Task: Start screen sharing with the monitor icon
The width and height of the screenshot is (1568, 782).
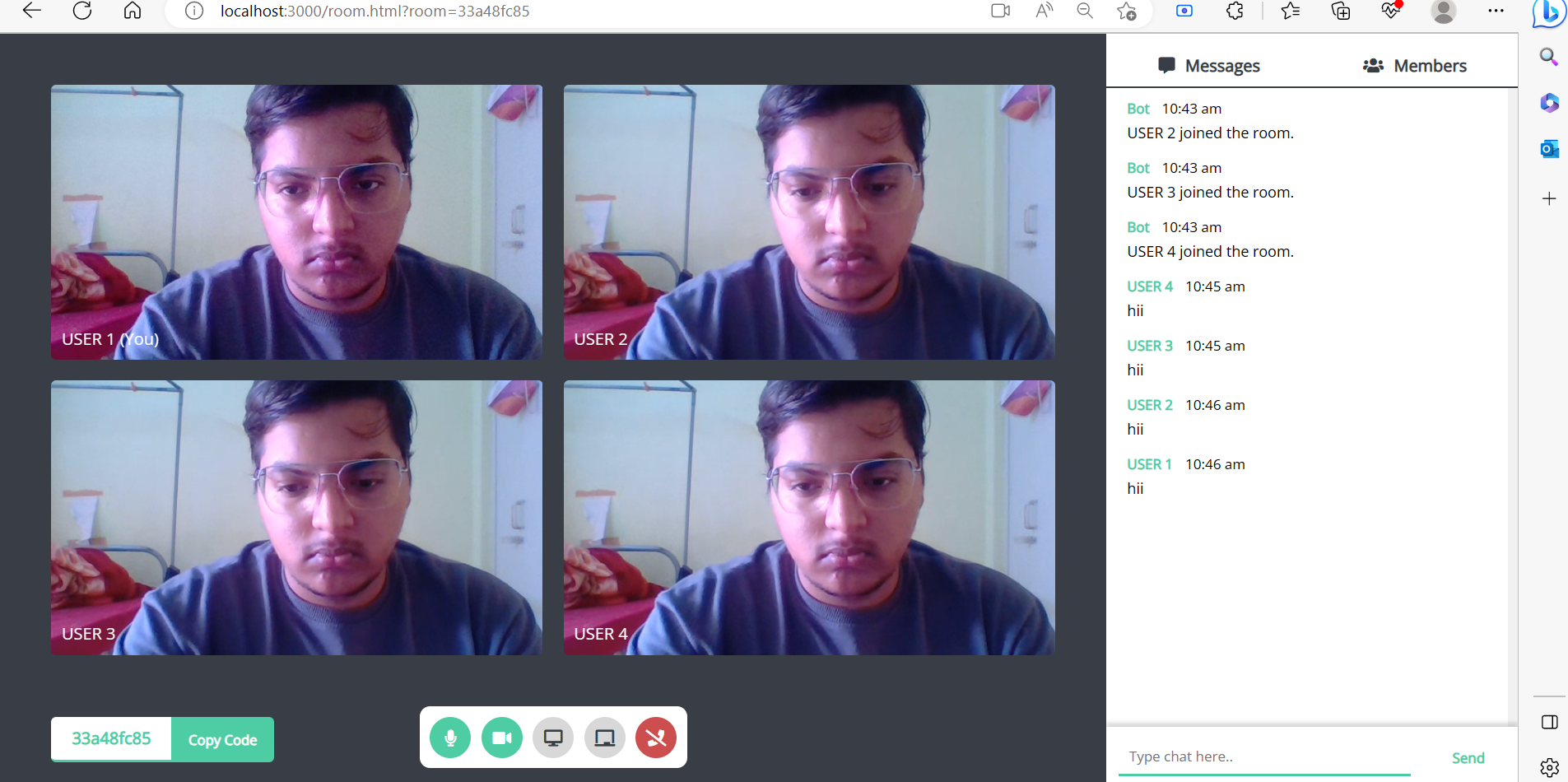Action: click(x=553, y=738)
